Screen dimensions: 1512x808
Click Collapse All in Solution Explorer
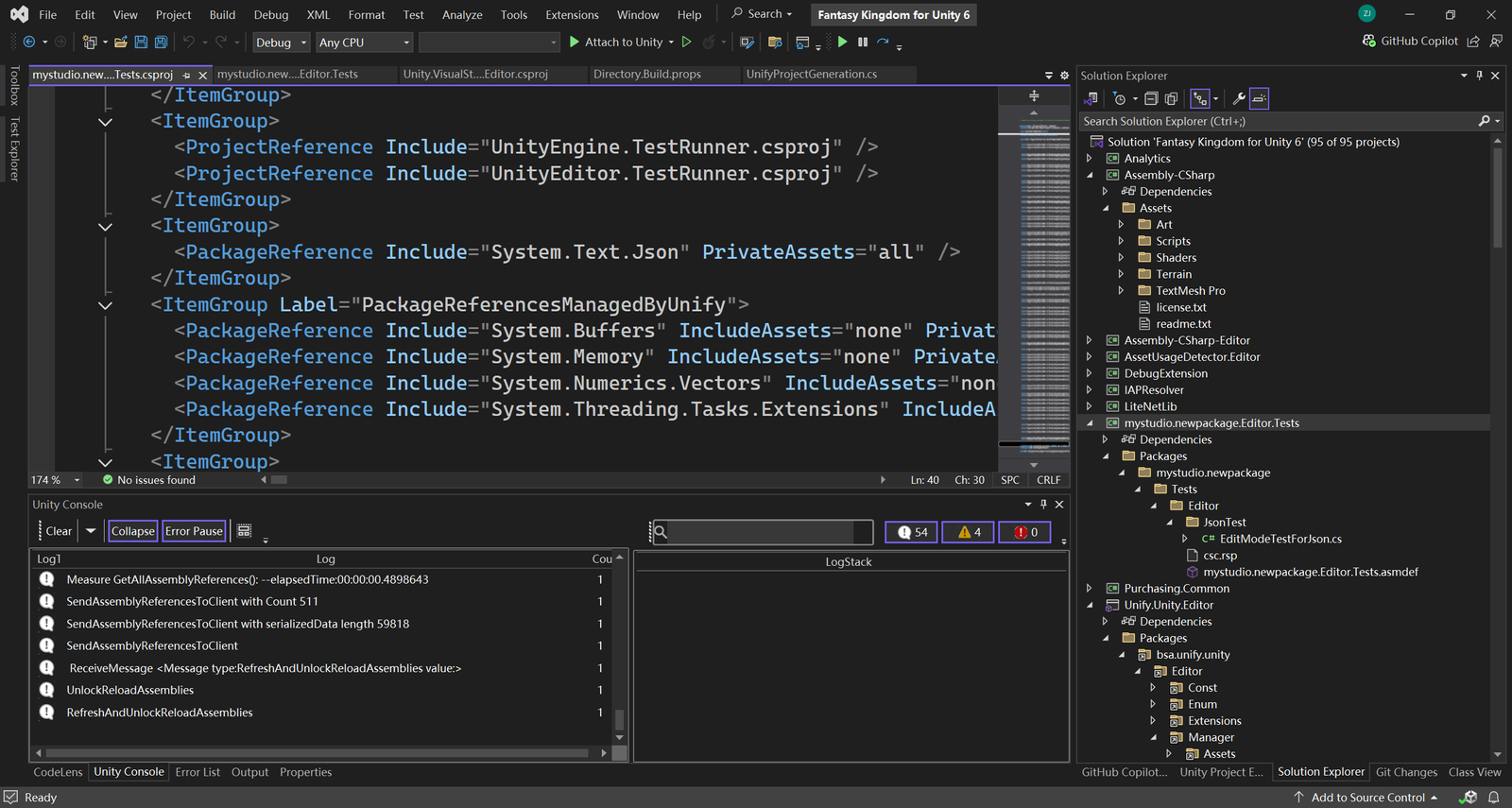[1151, 98]
